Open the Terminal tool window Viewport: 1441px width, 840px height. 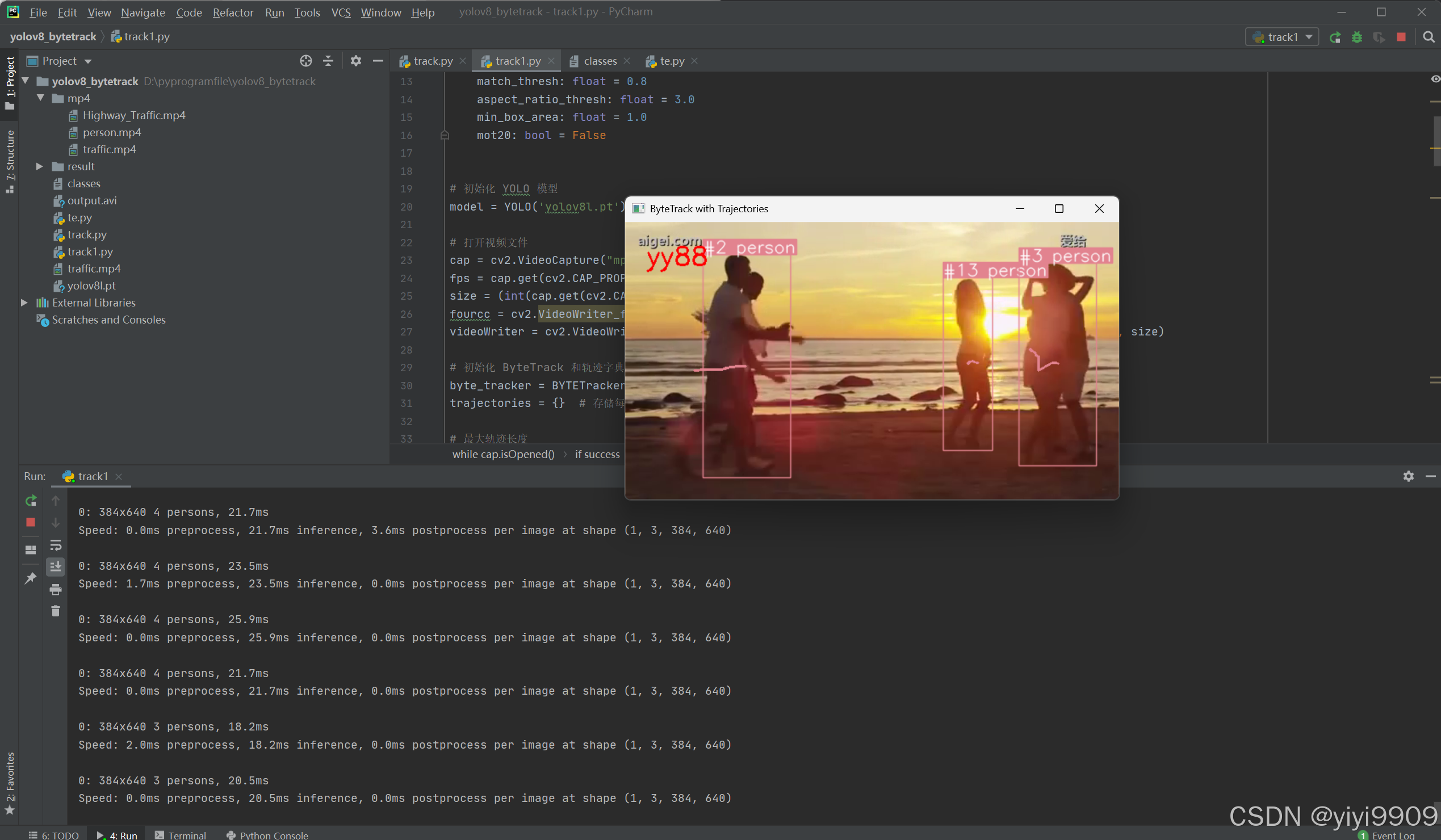tap(181, 834)
